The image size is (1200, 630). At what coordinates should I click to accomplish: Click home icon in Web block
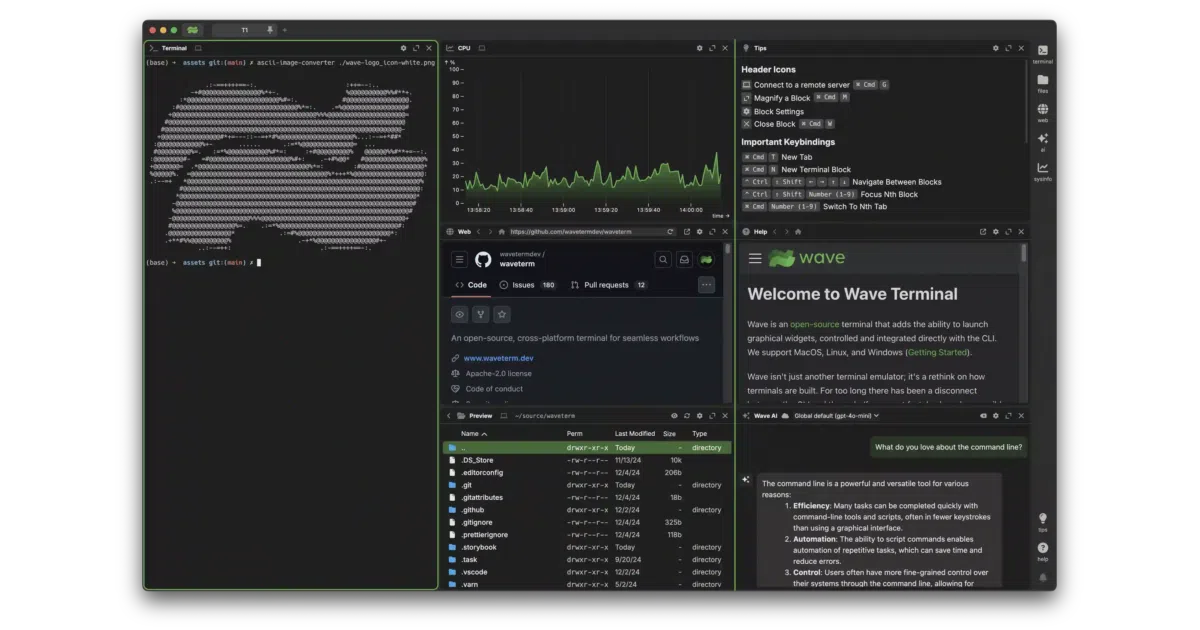click(x=502, y=232)
